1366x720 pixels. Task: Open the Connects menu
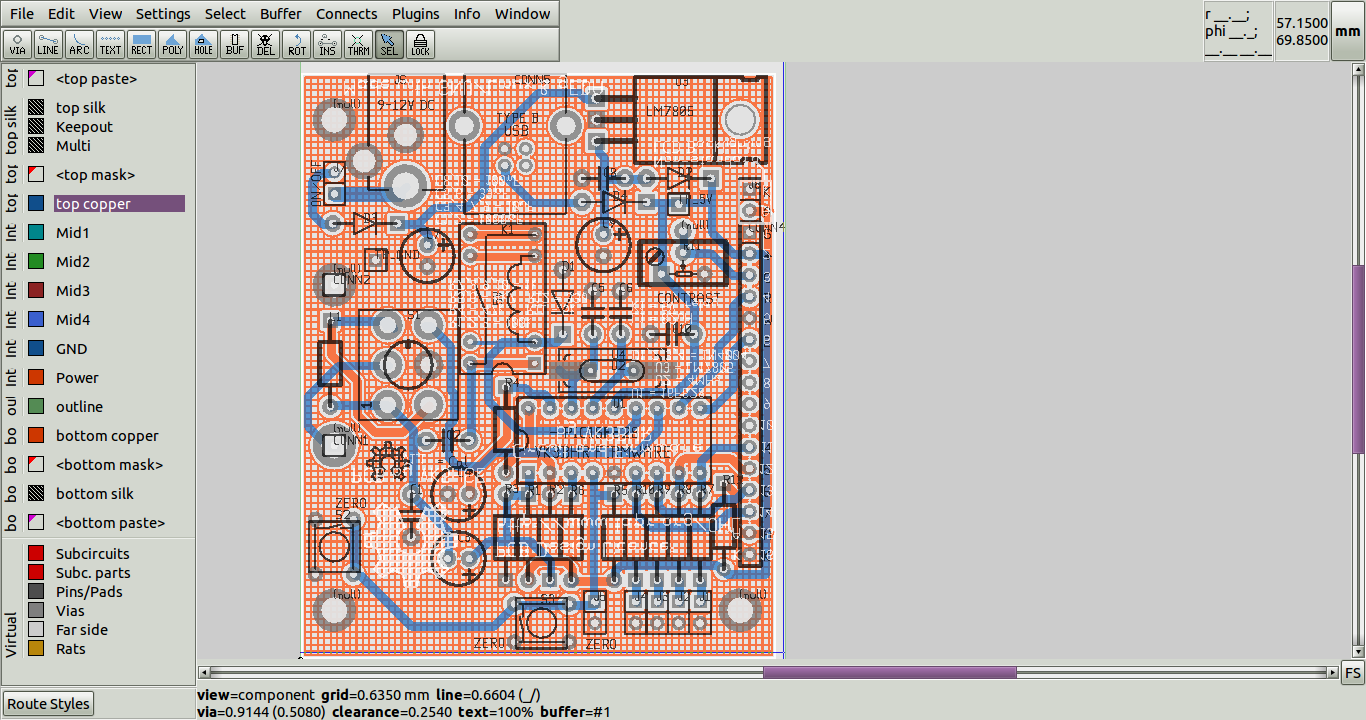346,13
